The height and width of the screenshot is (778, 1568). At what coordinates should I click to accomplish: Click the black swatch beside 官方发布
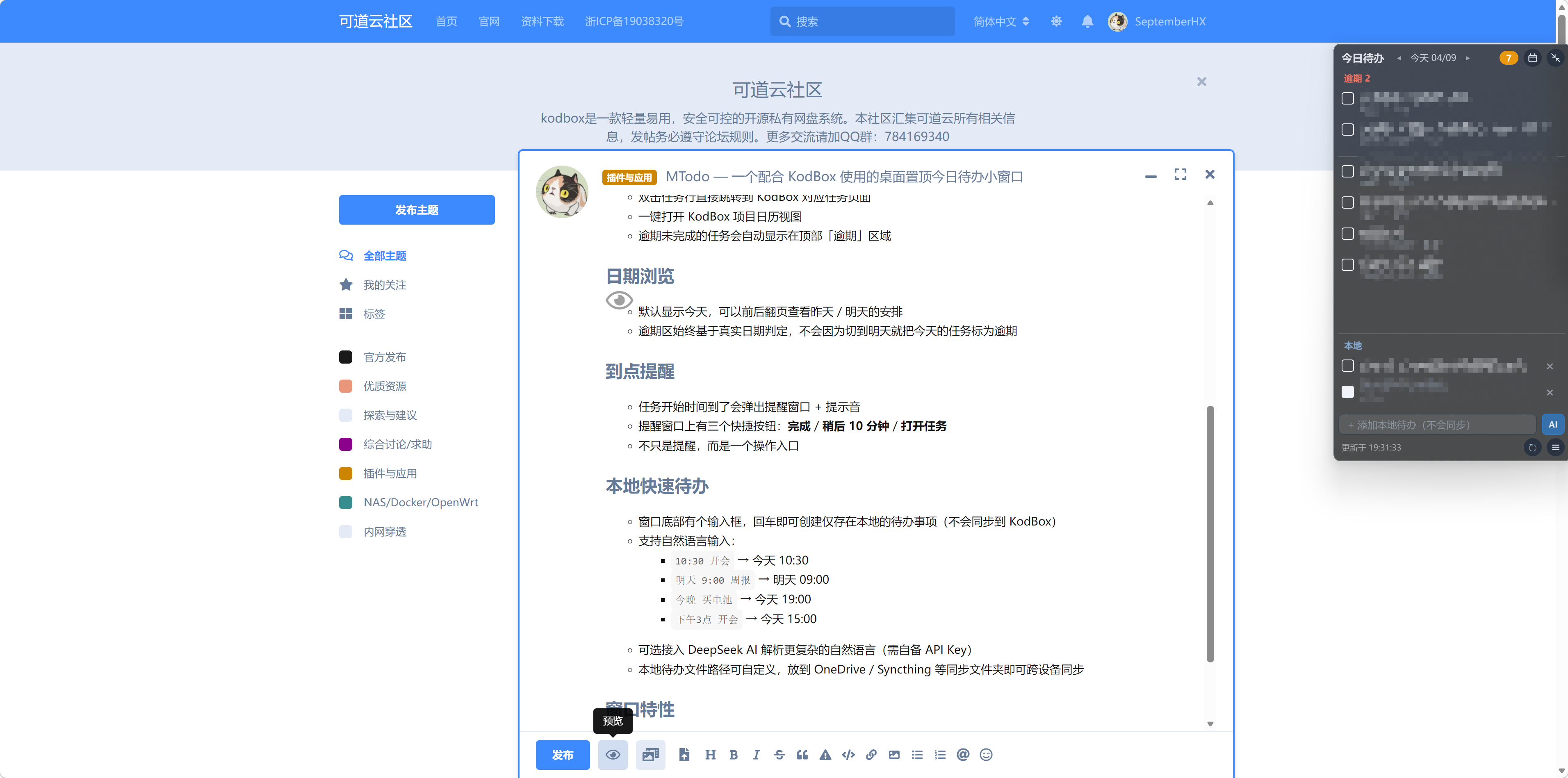(x=345, y=357)
